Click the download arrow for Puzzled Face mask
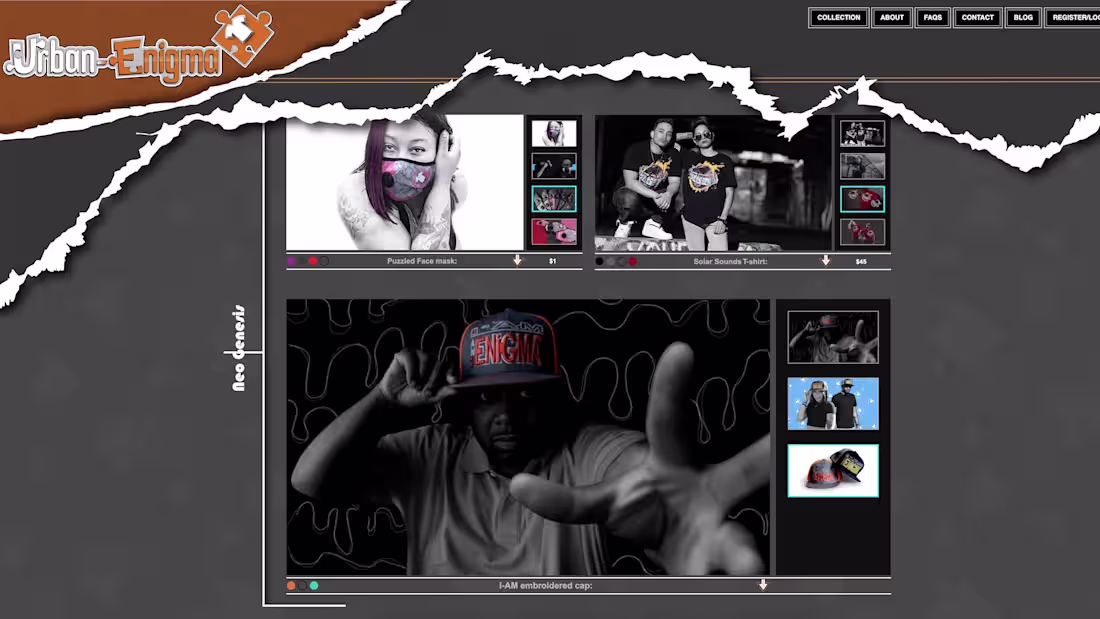 tap(517, 261)
